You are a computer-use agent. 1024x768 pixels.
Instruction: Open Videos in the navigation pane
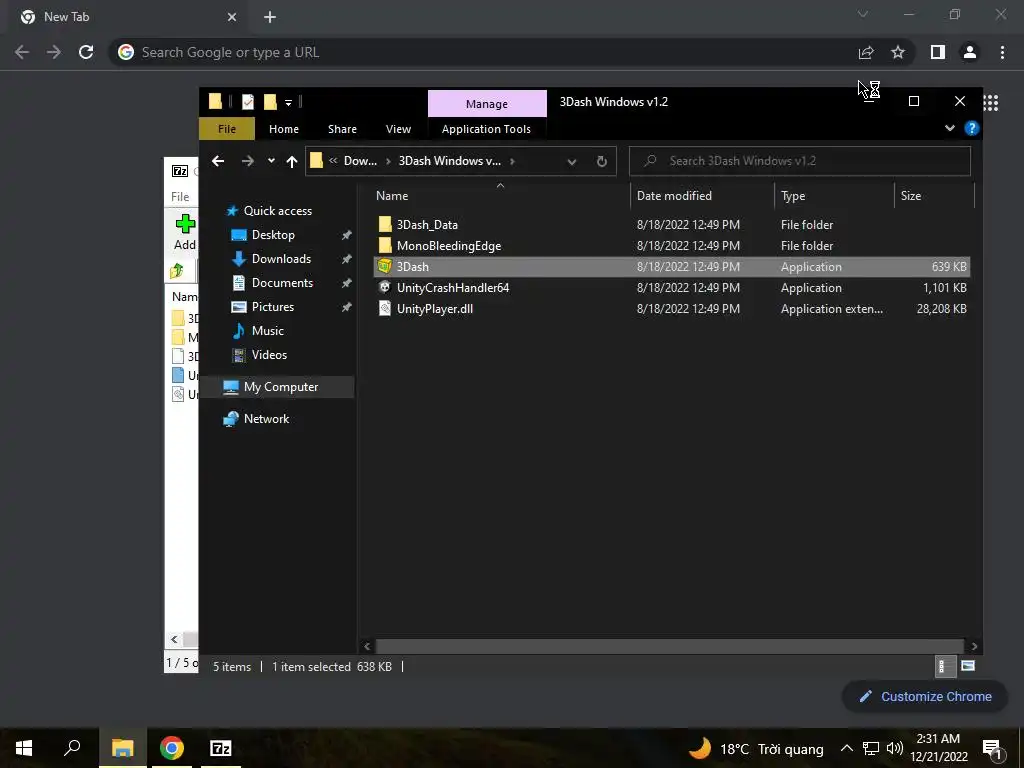pos(269,355)
